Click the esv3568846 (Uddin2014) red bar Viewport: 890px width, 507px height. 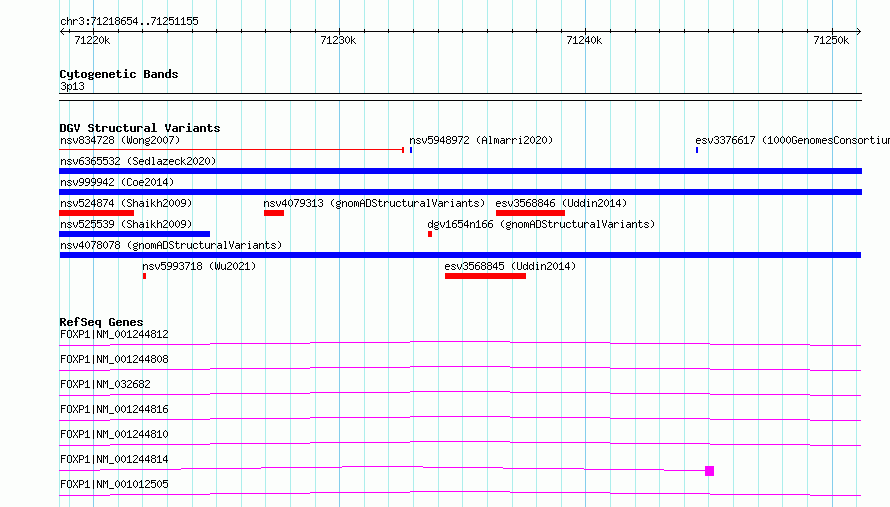tap(530, 213)
